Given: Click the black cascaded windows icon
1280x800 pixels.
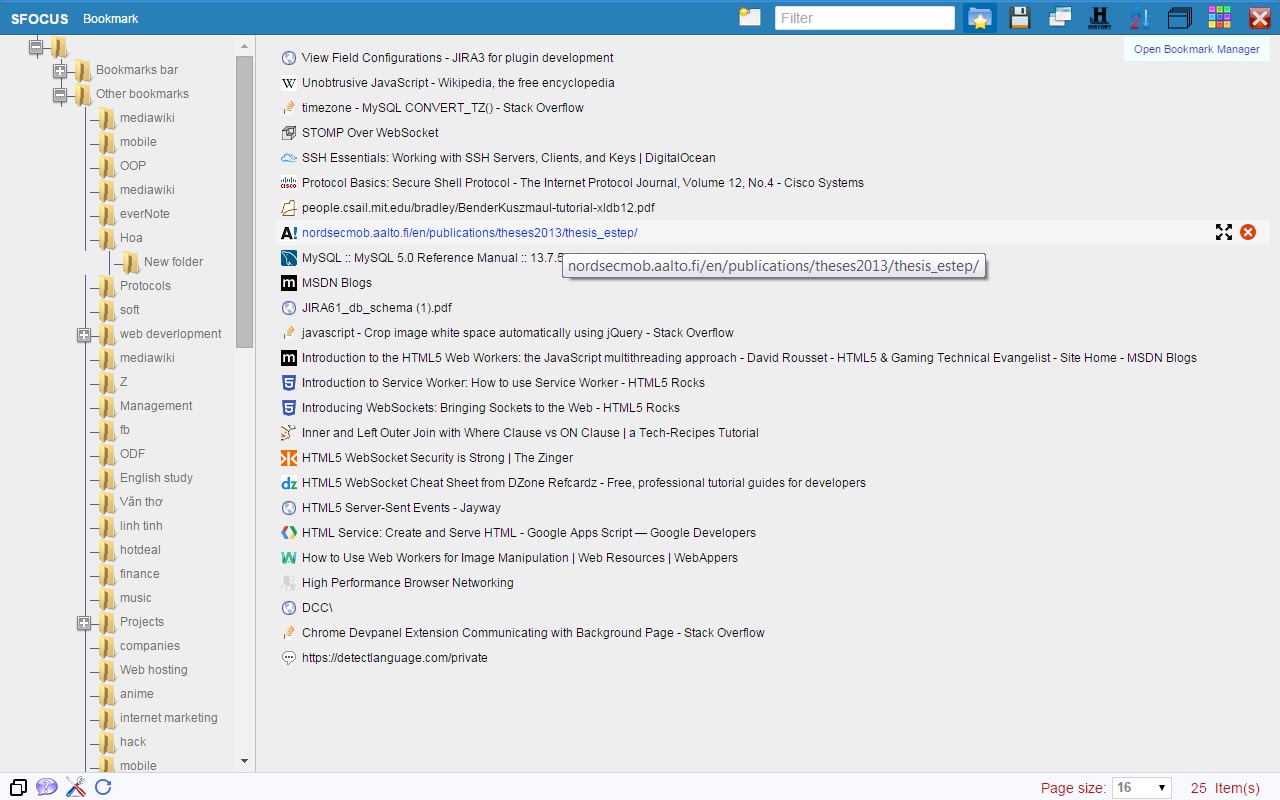Looking at the screenshot, I should tap(1180, 18).
